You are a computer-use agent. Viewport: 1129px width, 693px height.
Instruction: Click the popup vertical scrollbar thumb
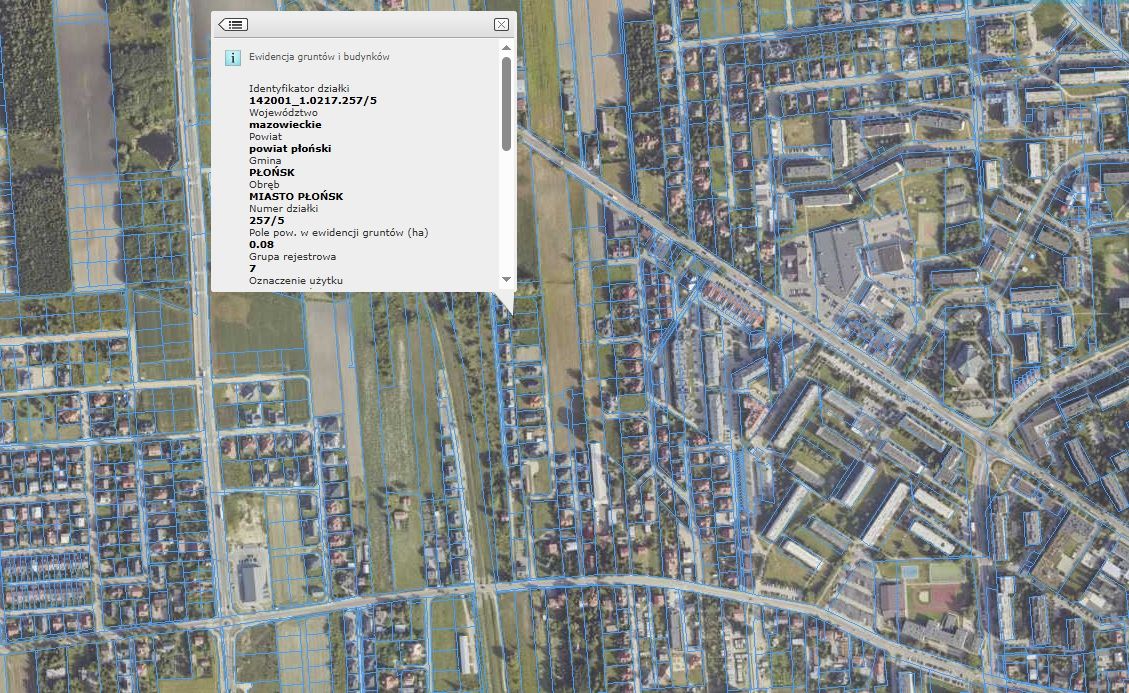[x=506, y=103]
